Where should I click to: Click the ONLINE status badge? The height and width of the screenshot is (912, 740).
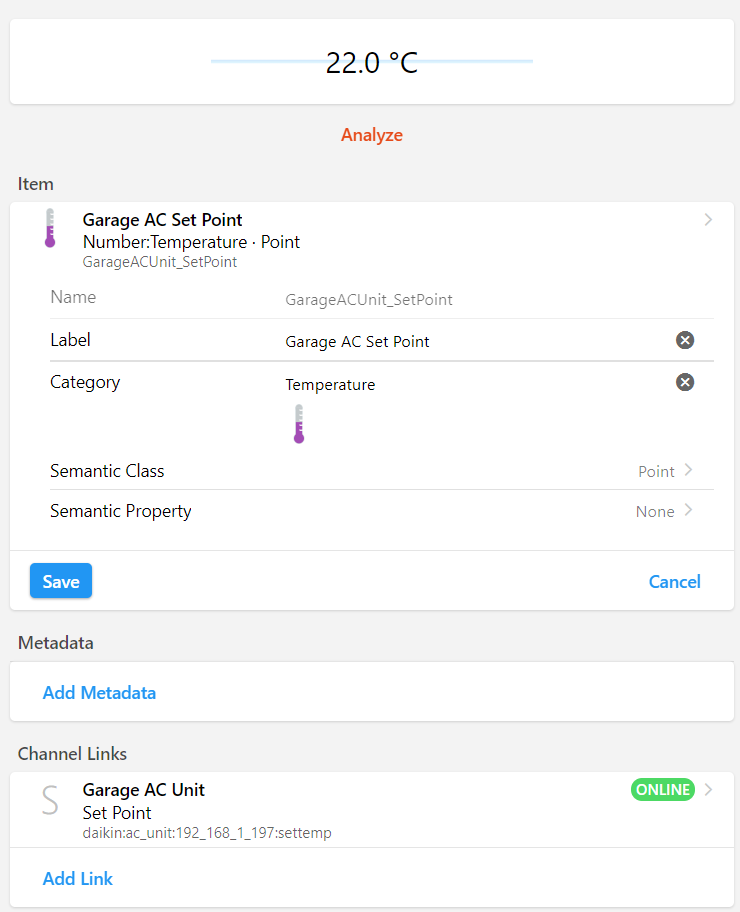[x=663, y=790]
